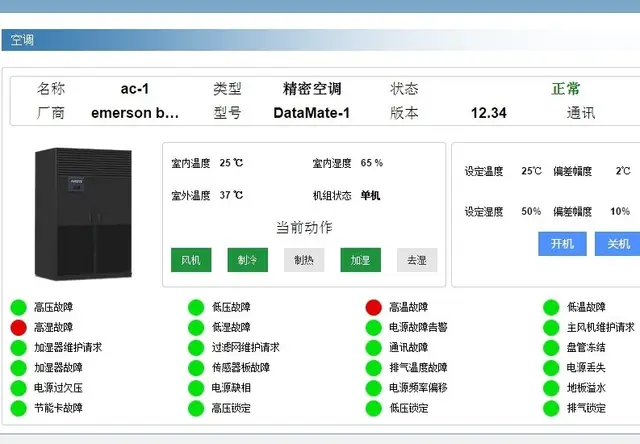This screenshot has height=444, width=640.
Task: Click the 设定湿度 value 50%
Action: (531, 211)
